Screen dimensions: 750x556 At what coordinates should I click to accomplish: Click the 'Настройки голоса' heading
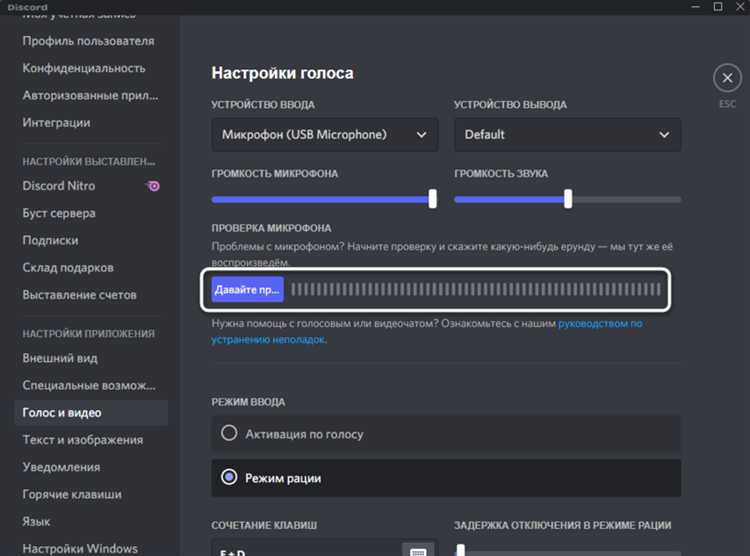pyautogui.click(x=283, y=73)
